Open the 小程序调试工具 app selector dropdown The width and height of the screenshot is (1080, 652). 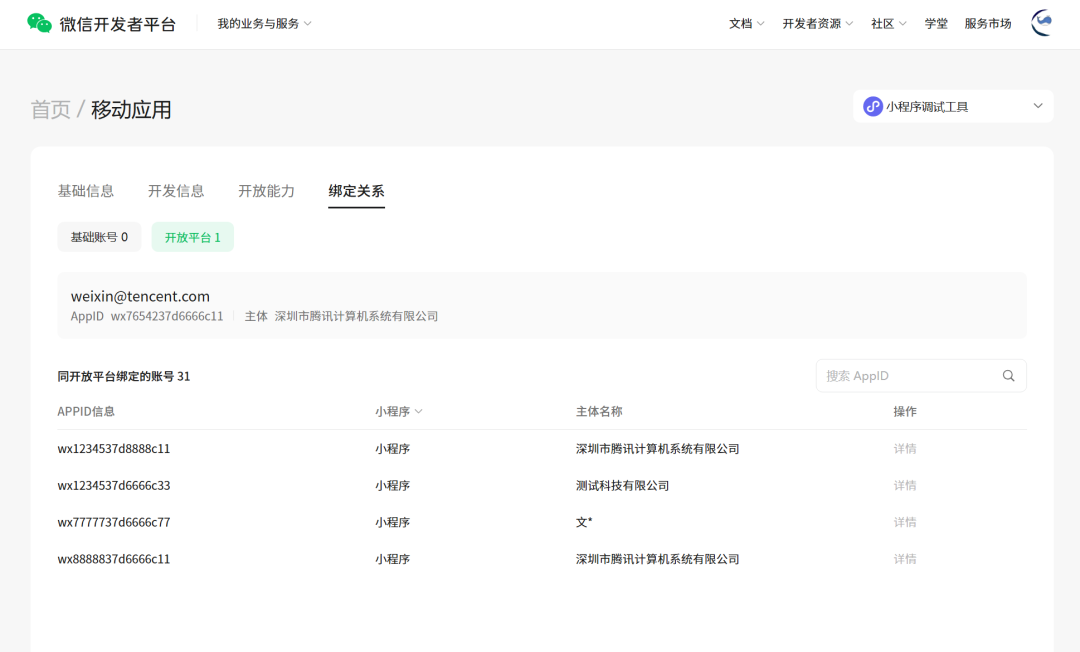[953, 107]
